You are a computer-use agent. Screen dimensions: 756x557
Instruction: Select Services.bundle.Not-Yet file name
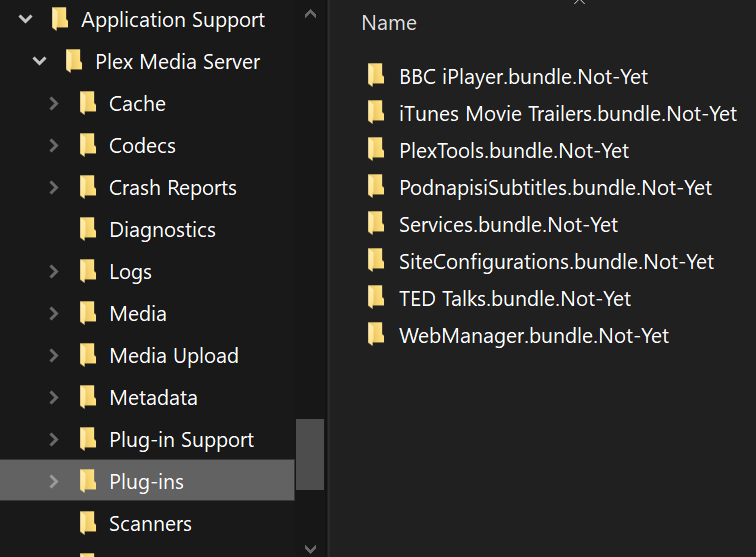click(x=509, y=225)
